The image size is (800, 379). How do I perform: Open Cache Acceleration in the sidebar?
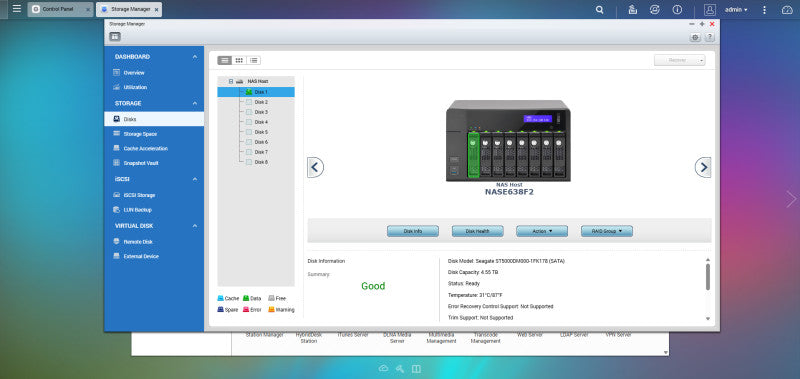click(154, 148)
